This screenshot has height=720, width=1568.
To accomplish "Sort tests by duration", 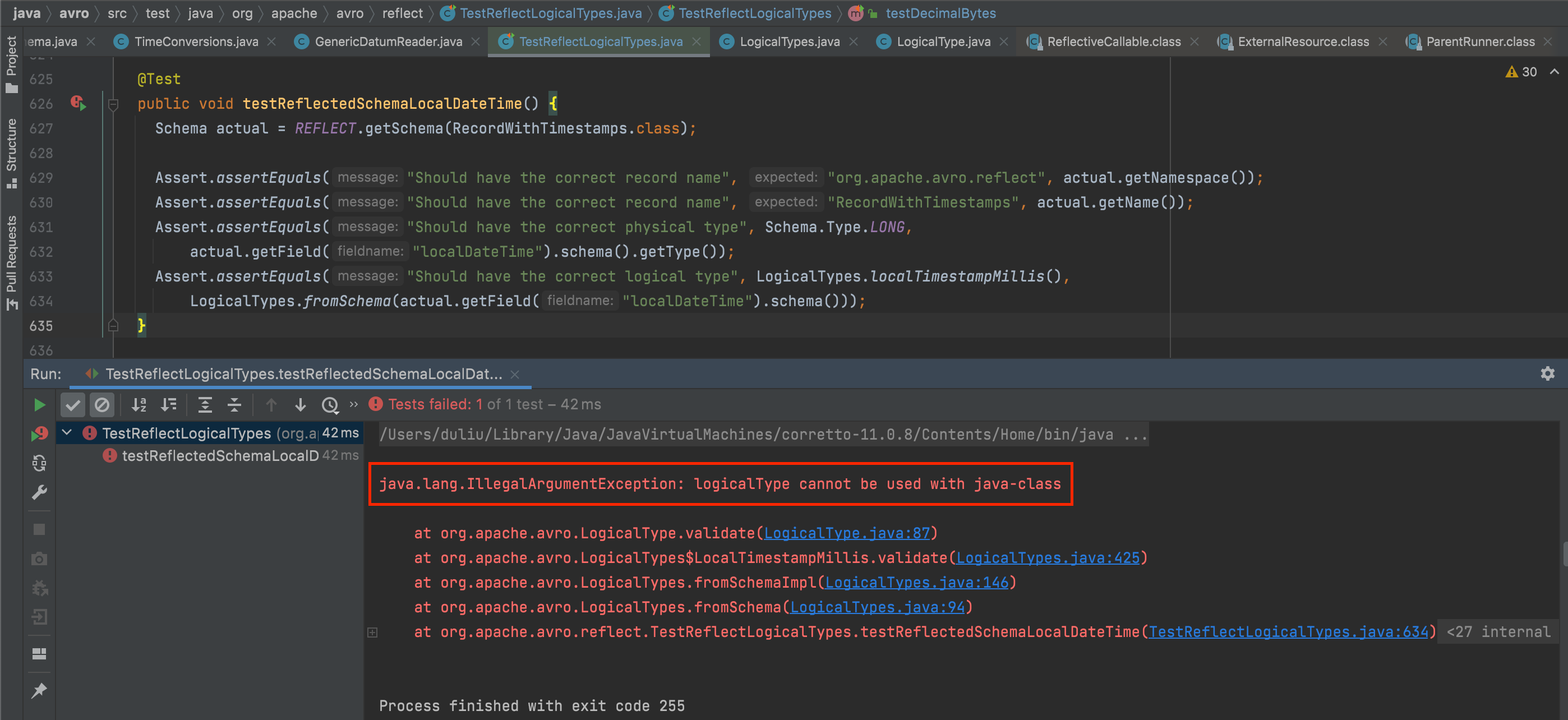I will pyautogui.click(x=169, y=405).
